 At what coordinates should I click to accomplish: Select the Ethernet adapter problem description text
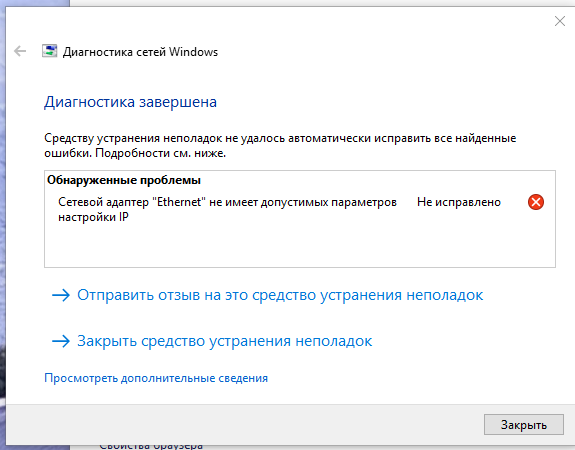227,209
